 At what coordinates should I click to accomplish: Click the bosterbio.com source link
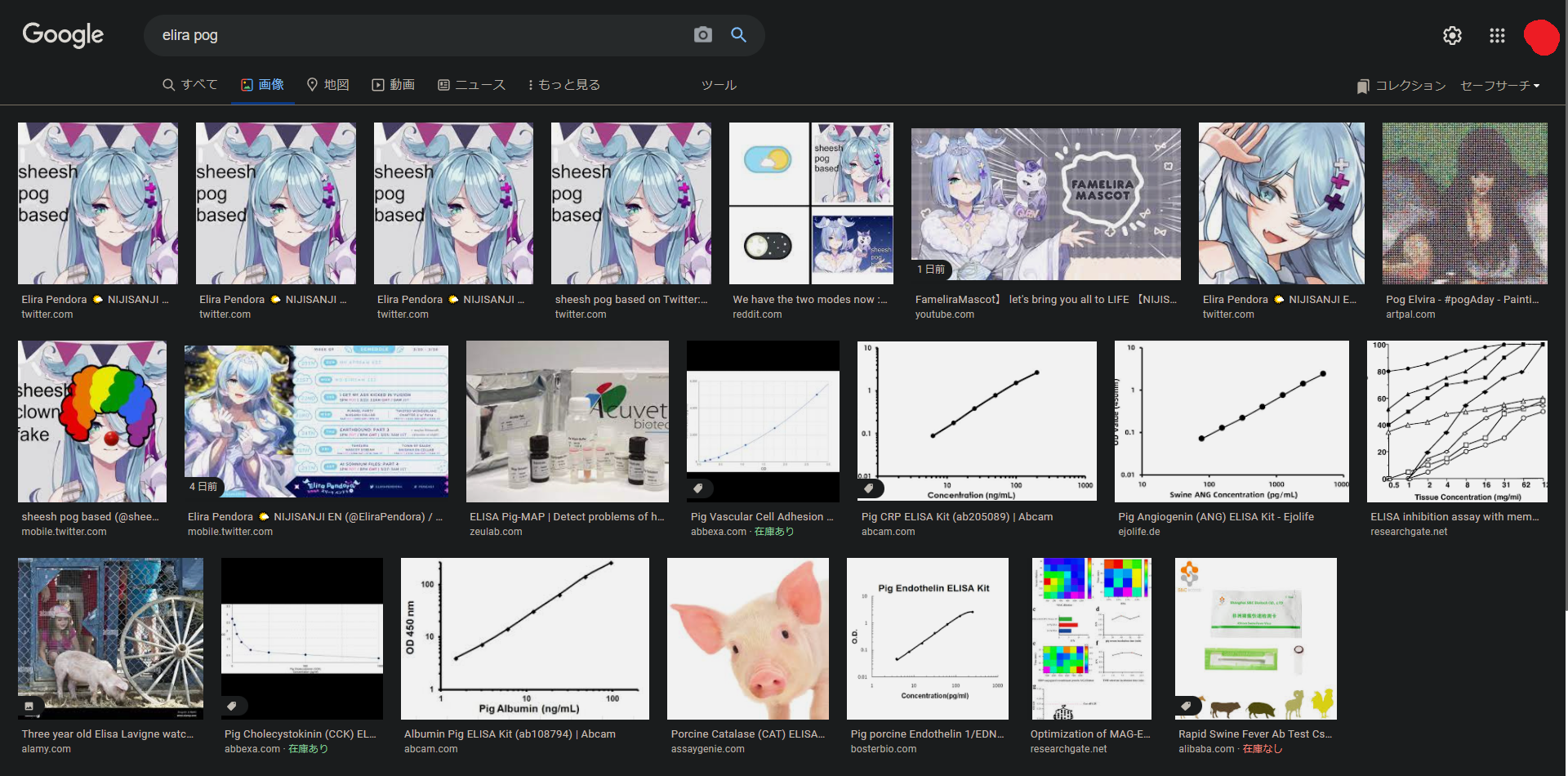point(884,749)
